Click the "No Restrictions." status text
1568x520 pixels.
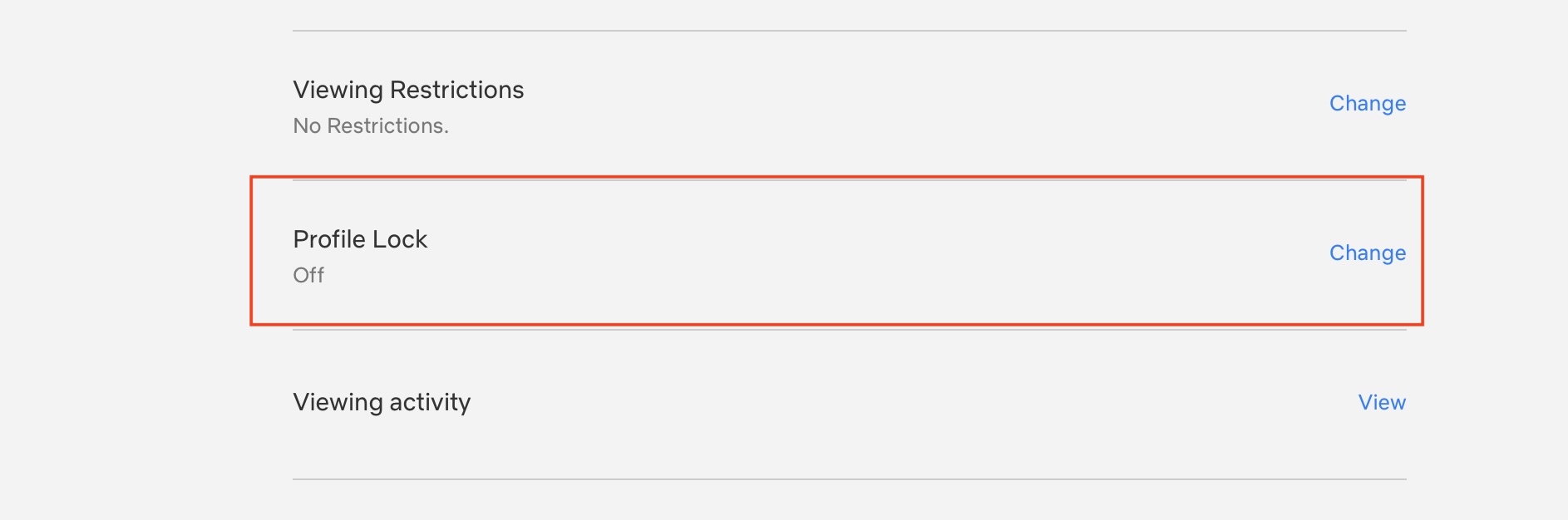[371, 126]
